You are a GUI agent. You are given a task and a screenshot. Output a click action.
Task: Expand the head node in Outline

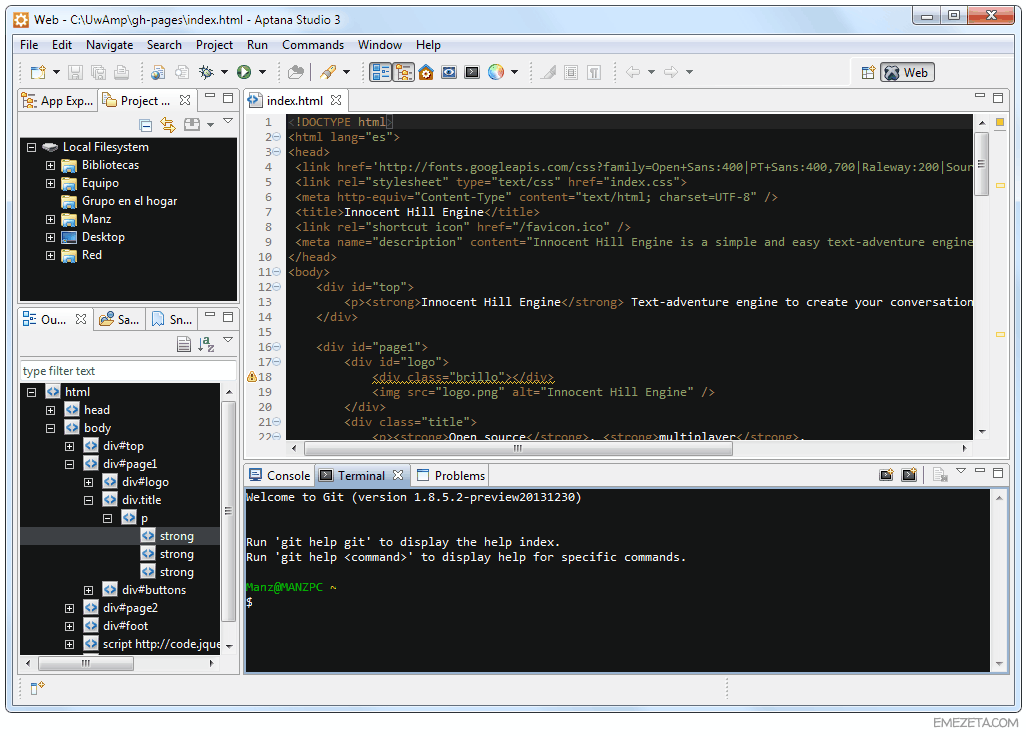(50, 410)
